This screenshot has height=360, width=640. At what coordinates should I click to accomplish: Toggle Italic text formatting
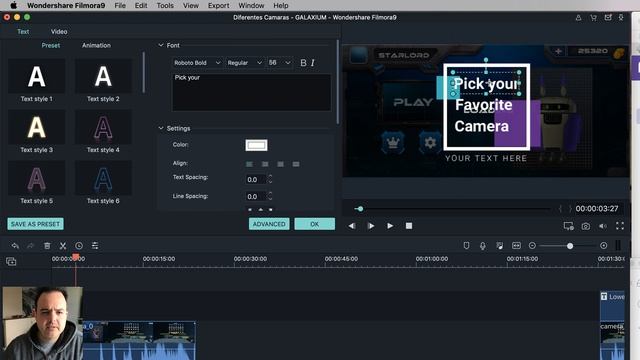(x=313, y=63)
